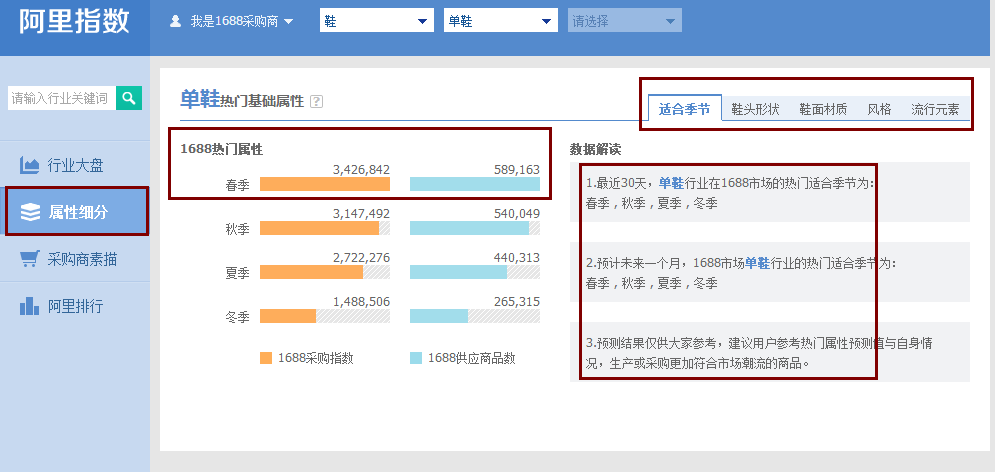The height and width of the screenshot is (472, 995).
Task: Click the 采购商素描 shopping cart icon
Action: click(30, 259)
